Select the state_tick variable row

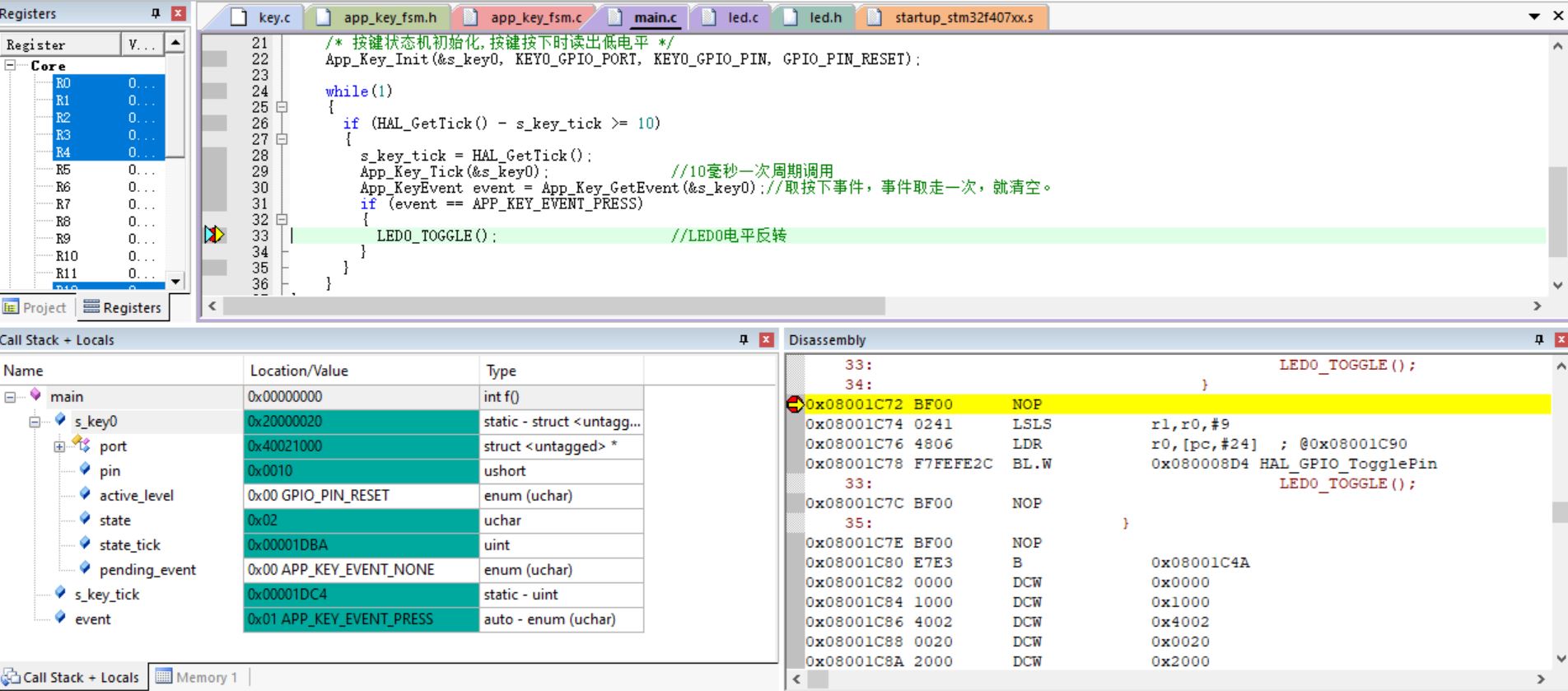321,545
